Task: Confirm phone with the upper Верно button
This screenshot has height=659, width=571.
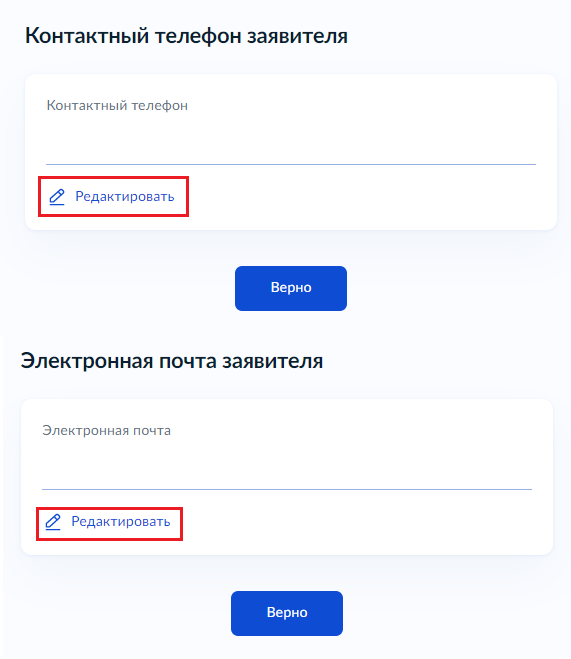Action: (291, 288)
